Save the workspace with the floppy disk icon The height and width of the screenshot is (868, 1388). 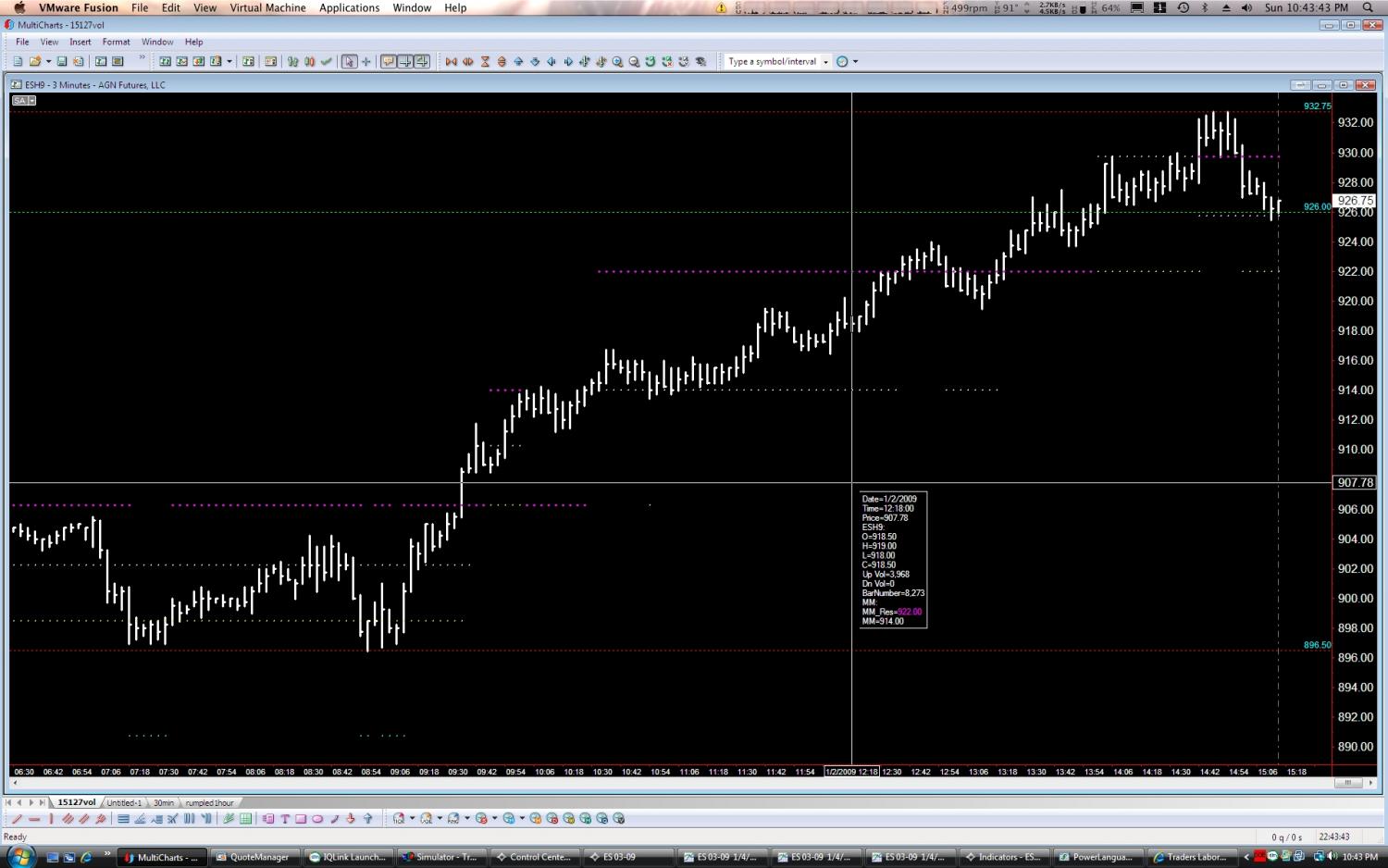tap(62, 61)
